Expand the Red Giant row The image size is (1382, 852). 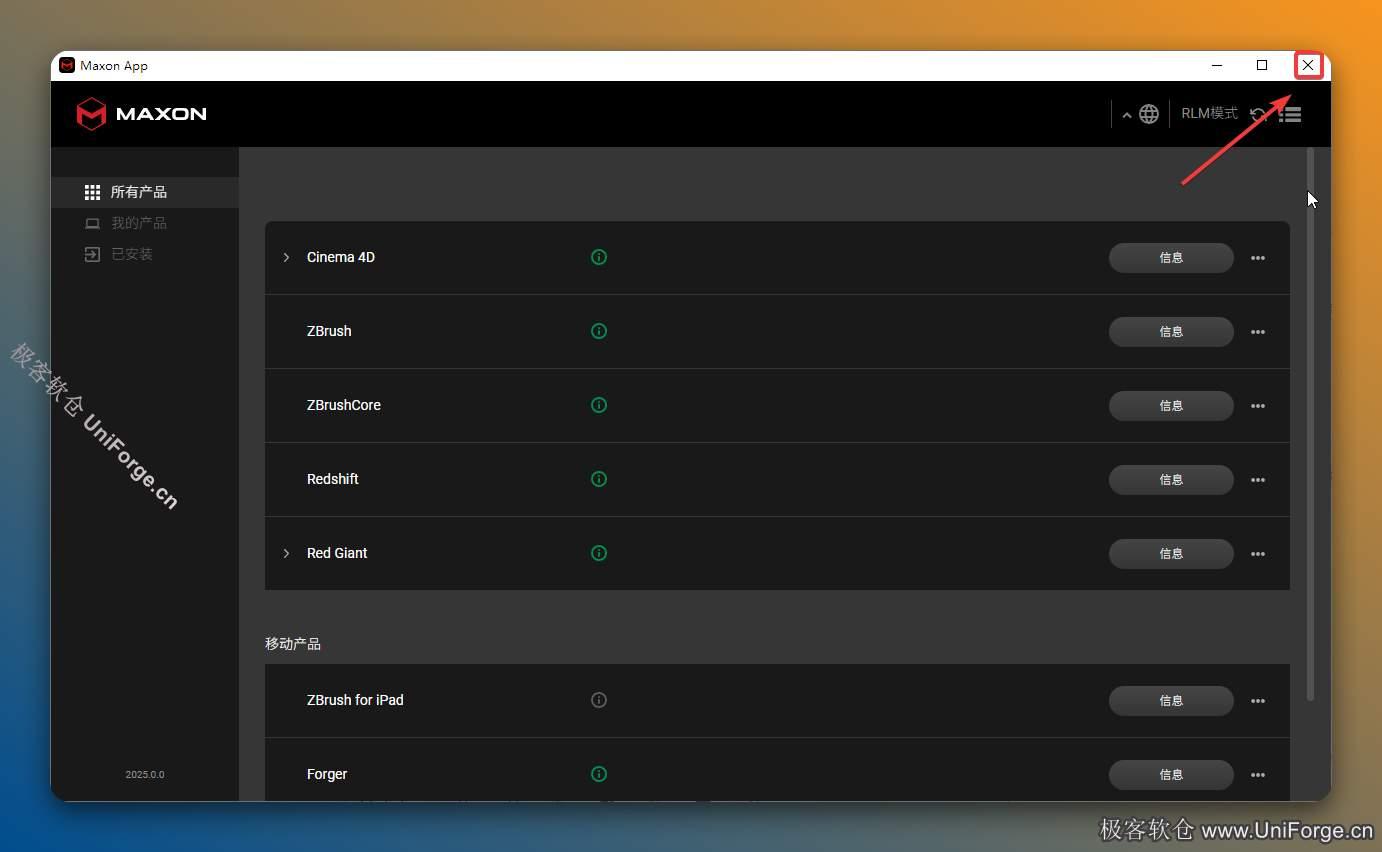286,553
